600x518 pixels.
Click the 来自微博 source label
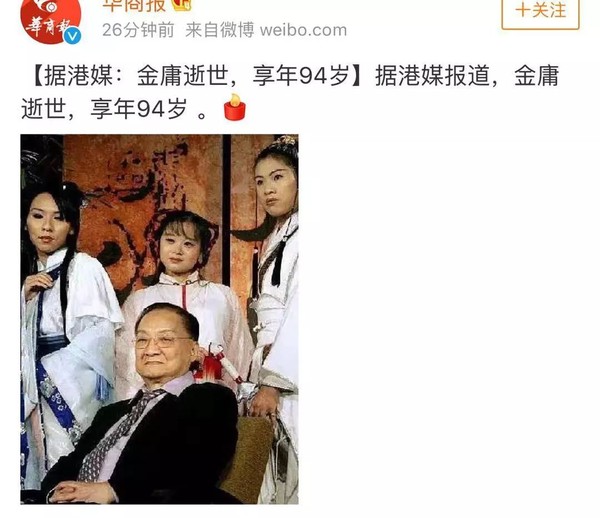[220, 30]
